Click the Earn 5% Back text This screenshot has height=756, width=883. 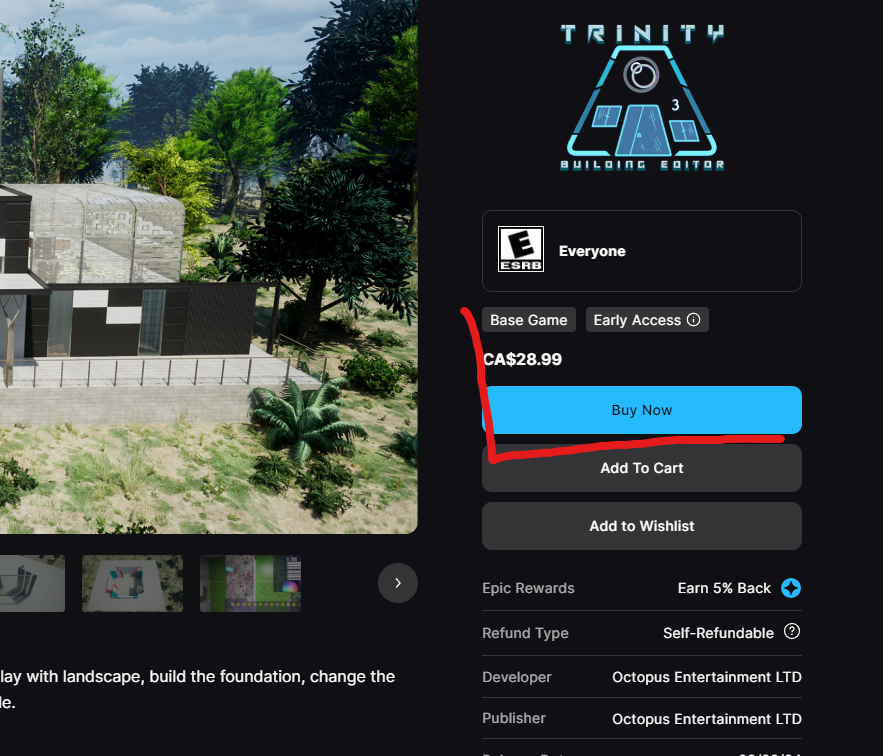724,588
